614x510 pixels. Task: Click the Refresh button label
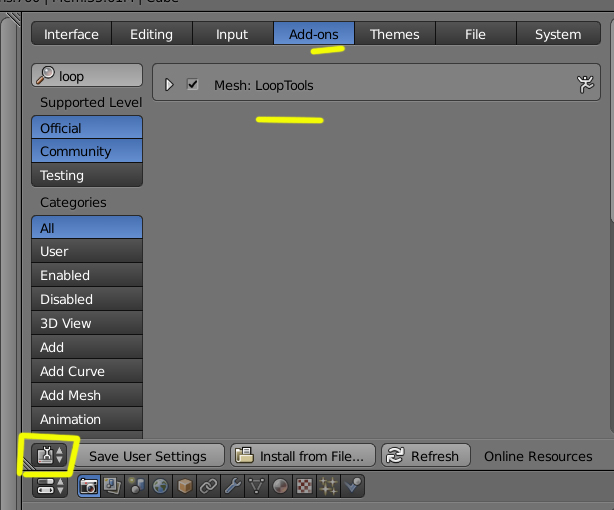click(435, 456)
